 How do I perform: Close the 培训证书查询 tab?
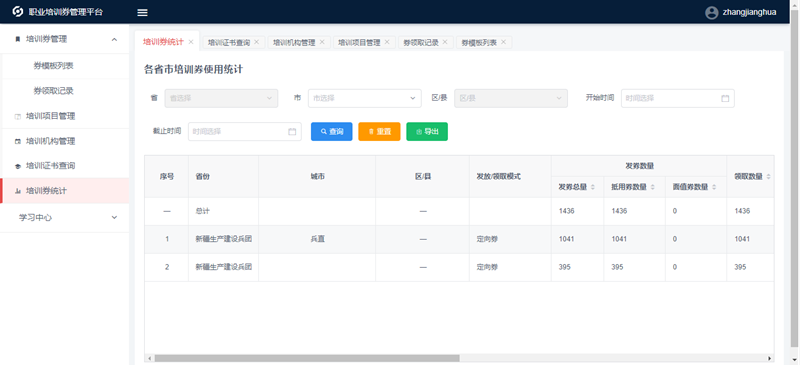(256, 42)
